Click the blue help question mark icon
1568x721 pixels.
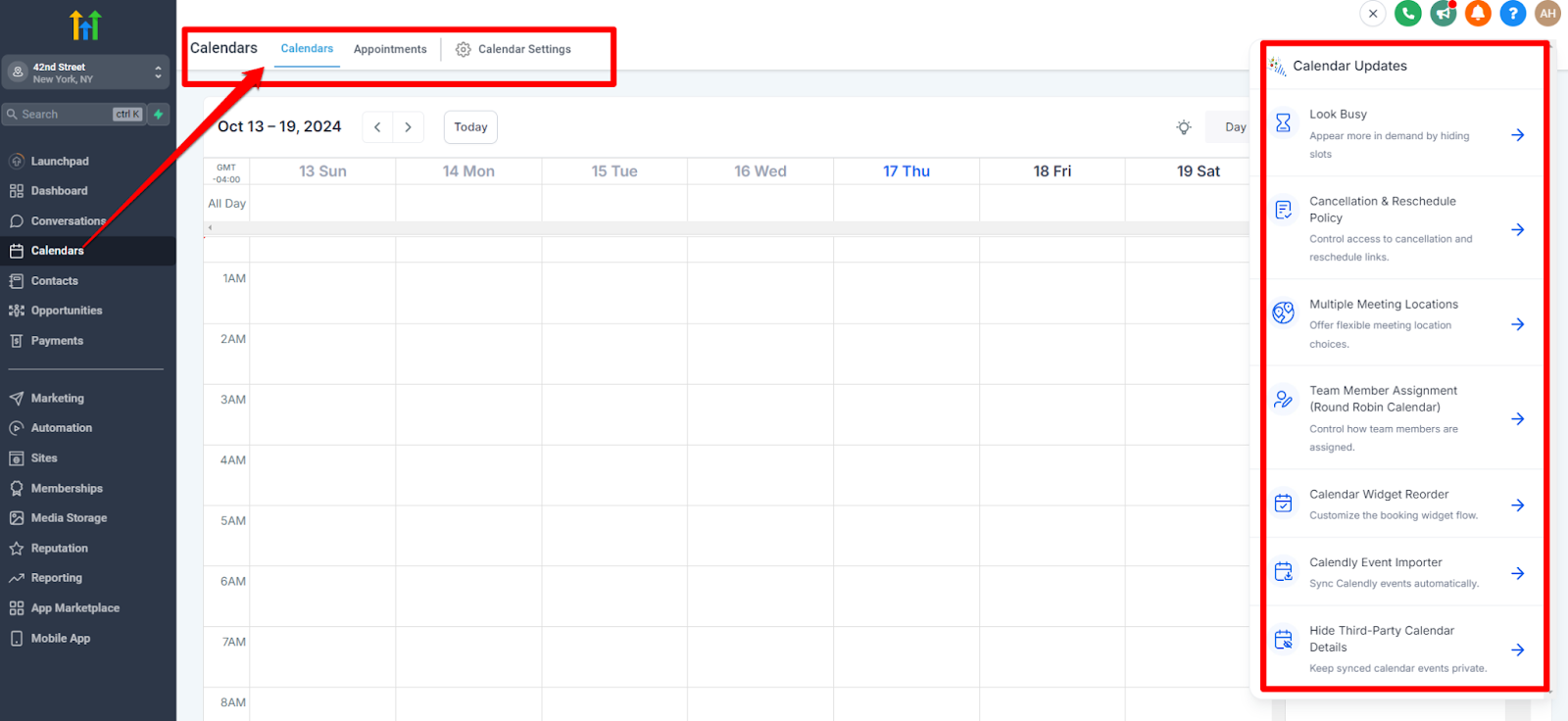click(1513, 14)
